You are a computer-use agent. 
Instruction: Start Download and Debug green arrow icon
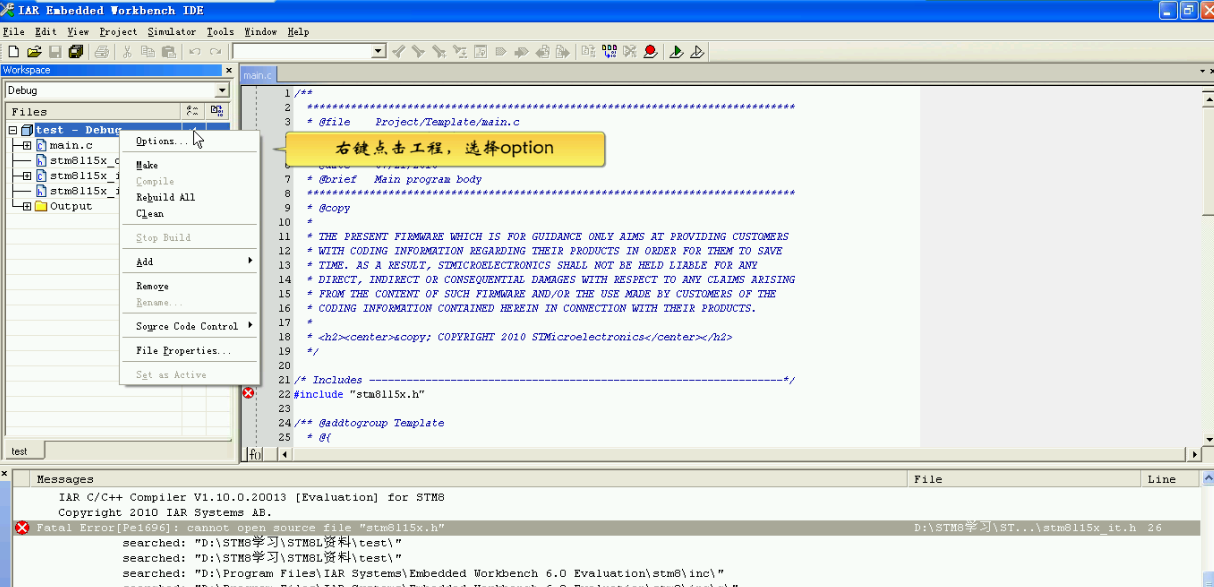coord(677,51)
